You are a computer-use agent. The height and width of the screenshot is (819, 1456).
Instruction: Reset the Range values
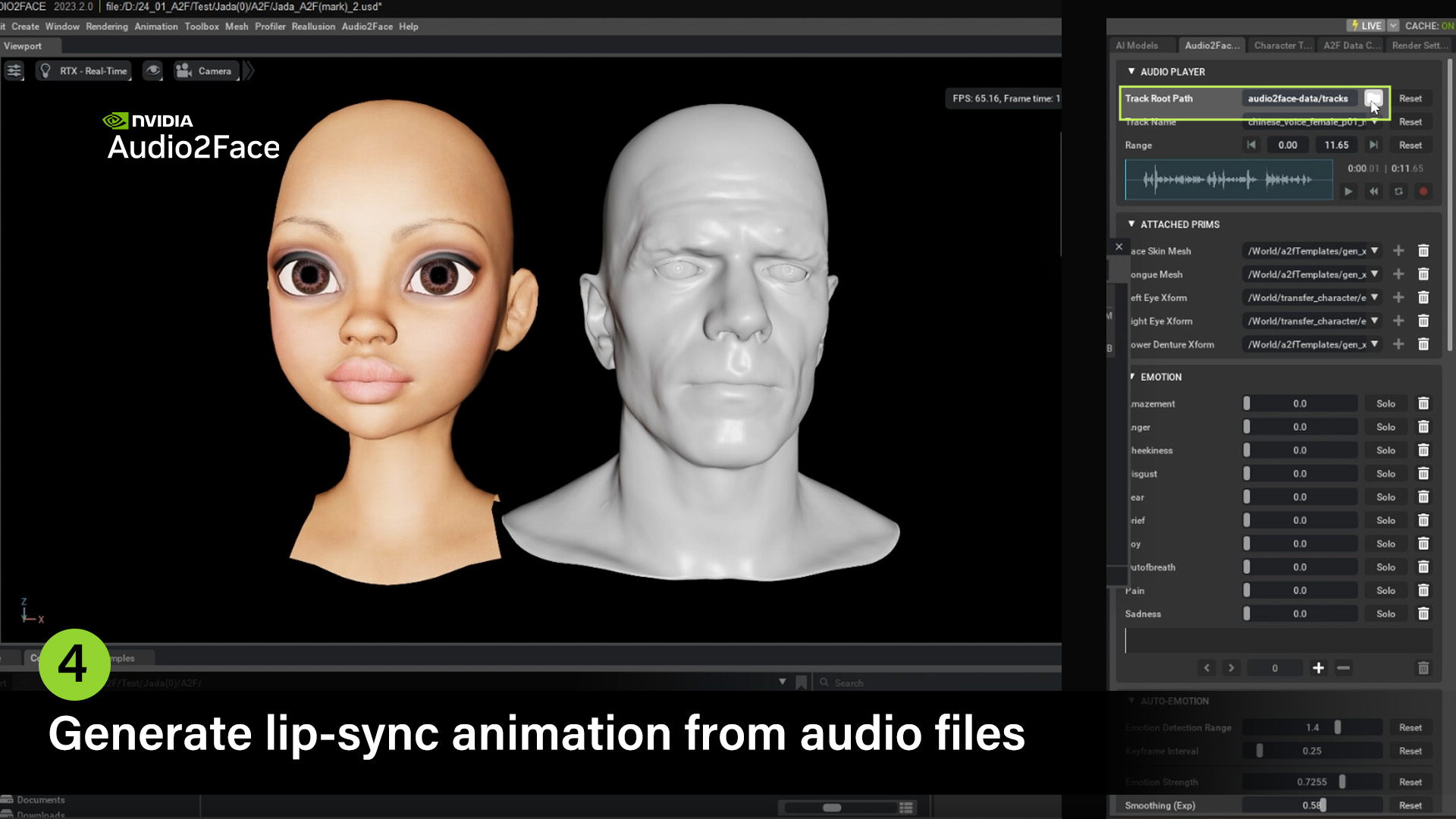(x=1410, y=145)
